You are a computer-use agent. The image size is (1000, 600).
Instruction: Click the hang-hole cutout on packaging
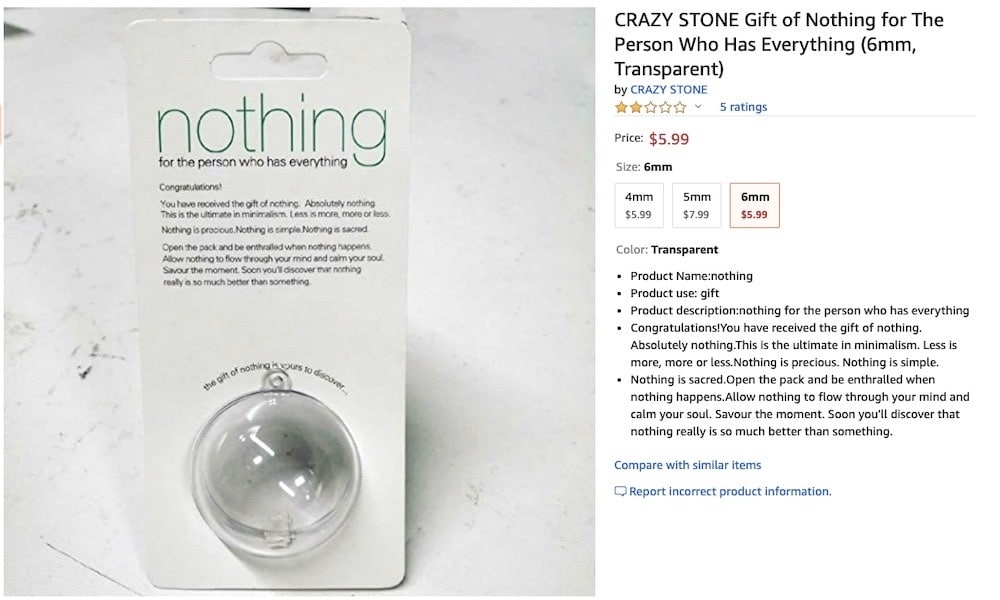[268, 61]
